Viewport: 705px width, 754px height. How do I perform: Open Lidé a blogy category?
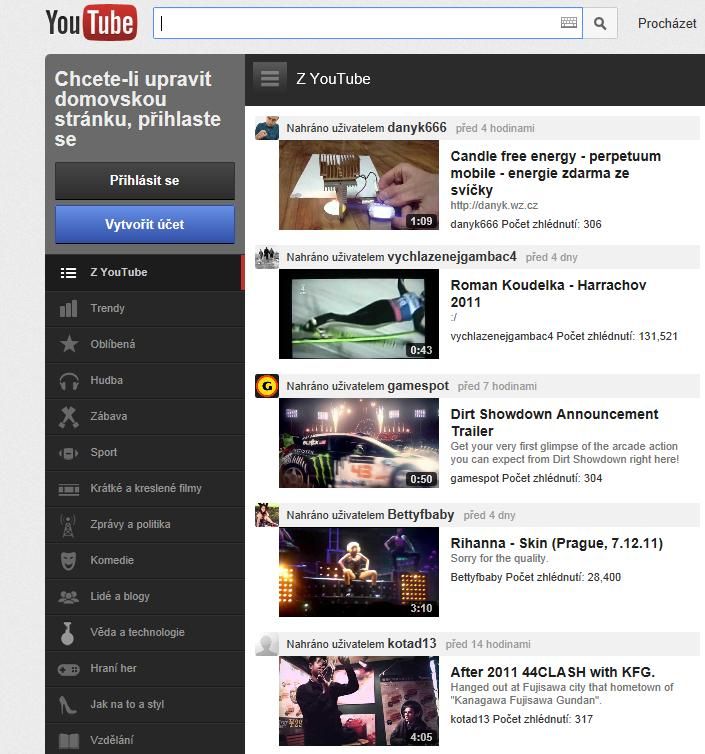145,597
